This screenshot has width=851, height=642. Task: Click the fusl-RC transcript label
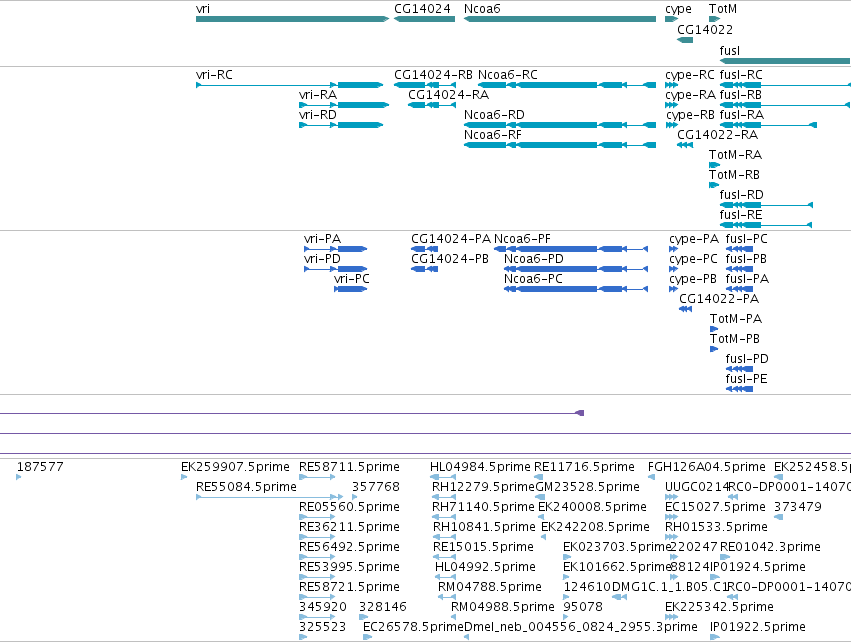coord(741,74)
